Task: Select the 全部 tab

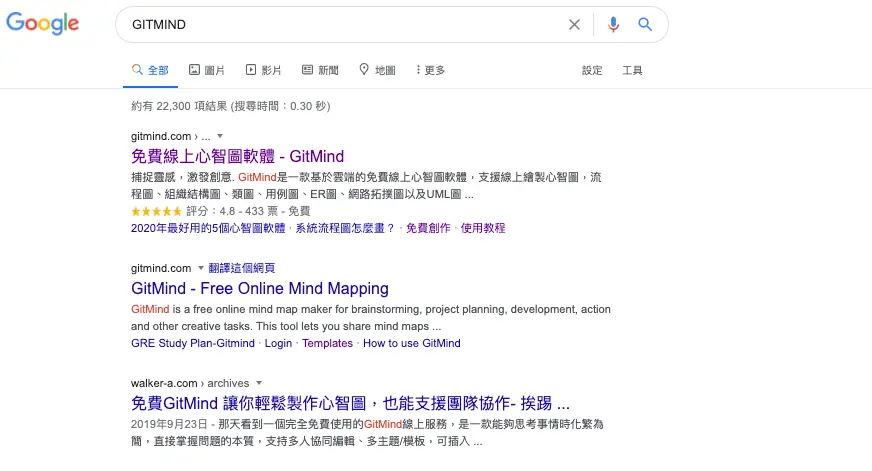Action: pyautogui.click(x=150, y=70)
